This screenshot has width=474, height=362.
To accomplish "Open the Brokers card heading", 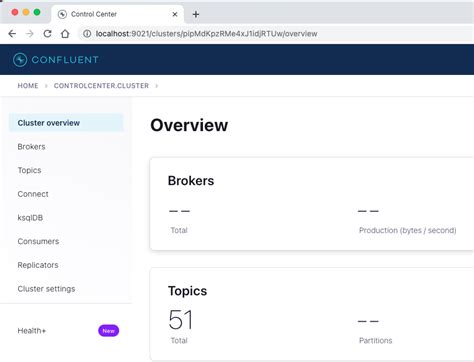I will point(191,181).
